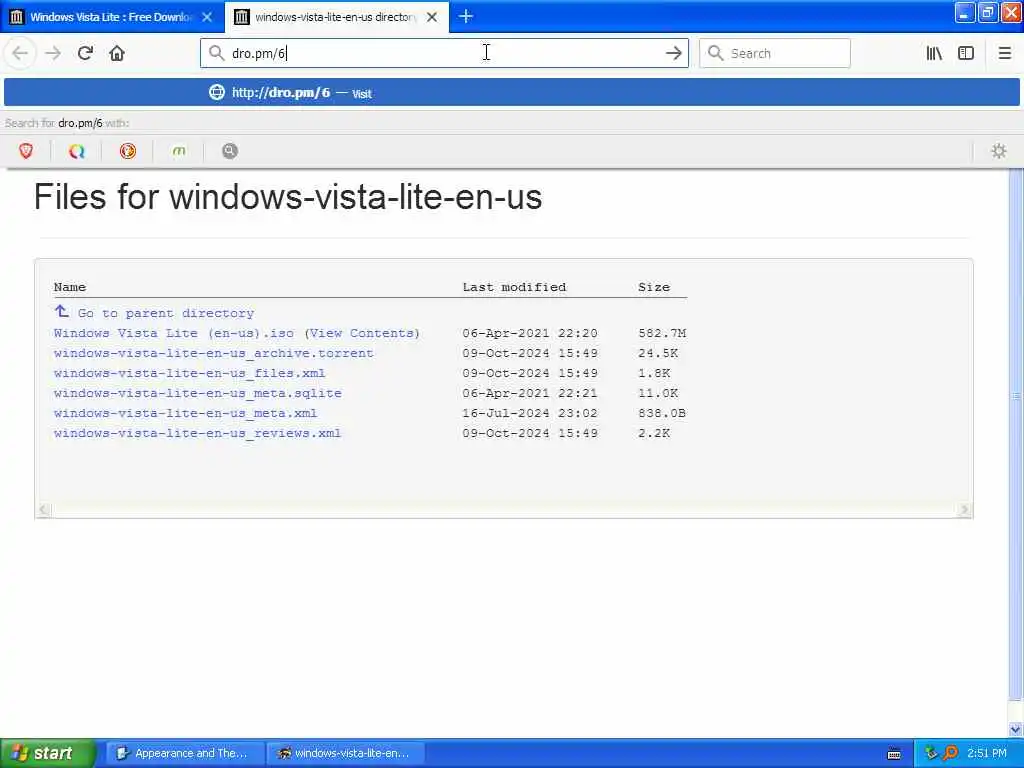
Task: Search with the DuckDuckGo engine icon
Action: (128, 151)
